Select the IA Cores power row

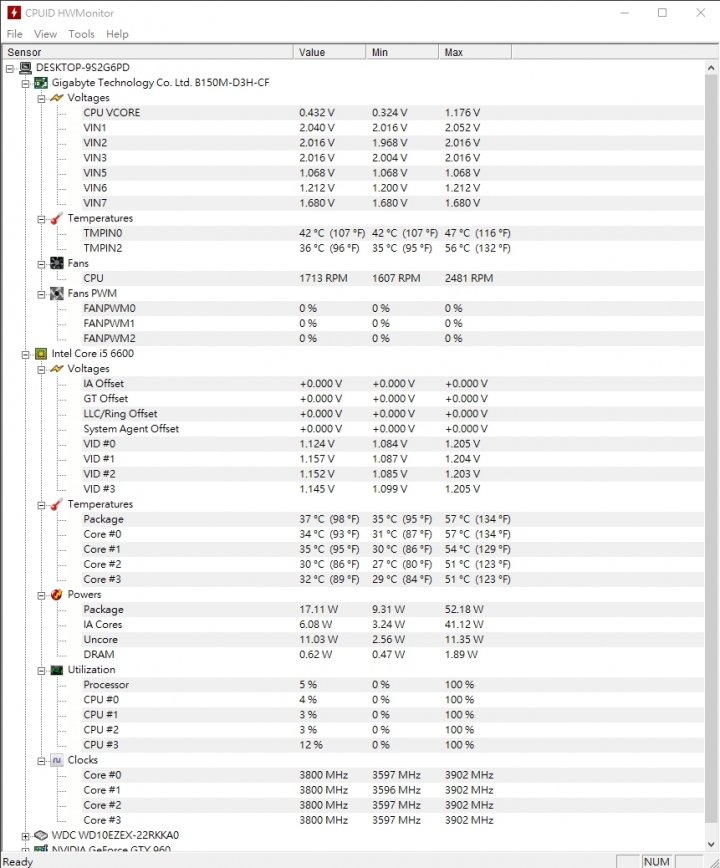pyautogui.click(x=393, y=624)
